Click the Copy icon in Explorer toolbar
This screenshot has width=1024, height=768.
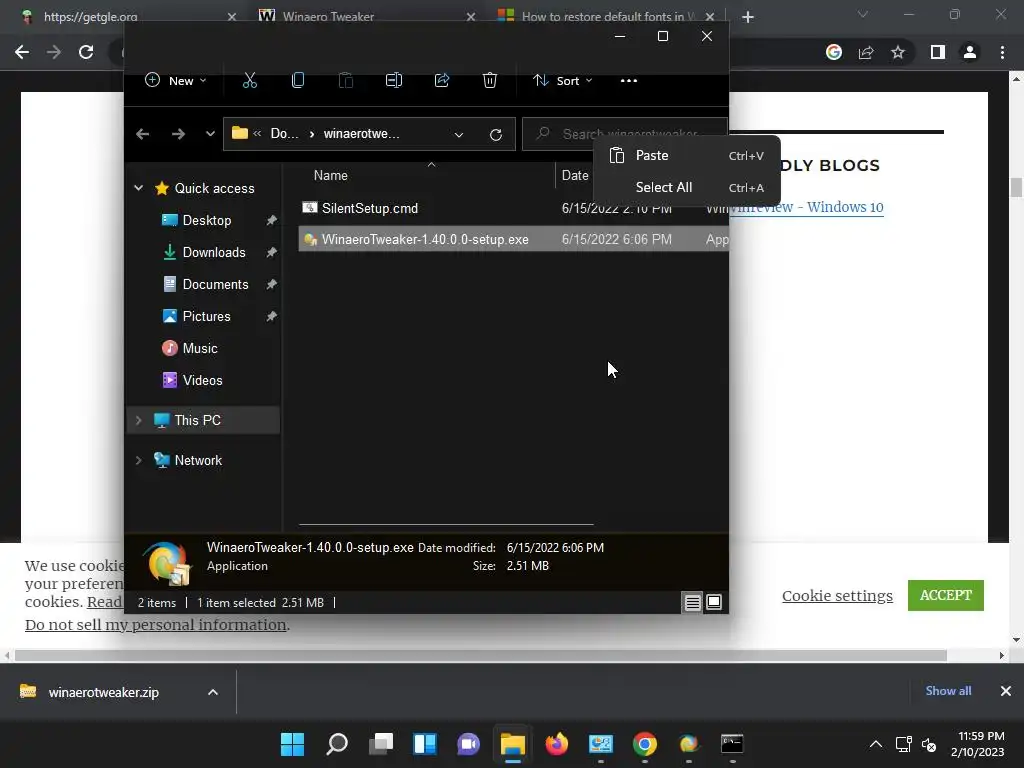pos(298,80)
